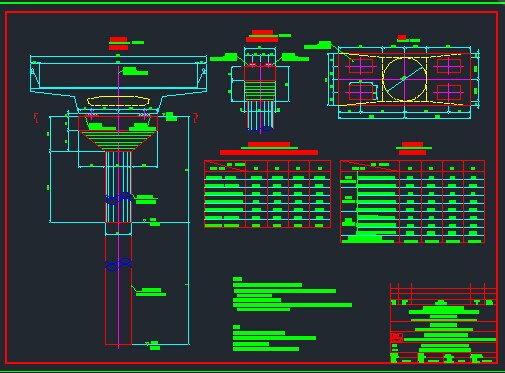Pick the upper blue break symbol on column
Image resolution: width=505 pixels, height=373 pixels.
coord(119,199)
